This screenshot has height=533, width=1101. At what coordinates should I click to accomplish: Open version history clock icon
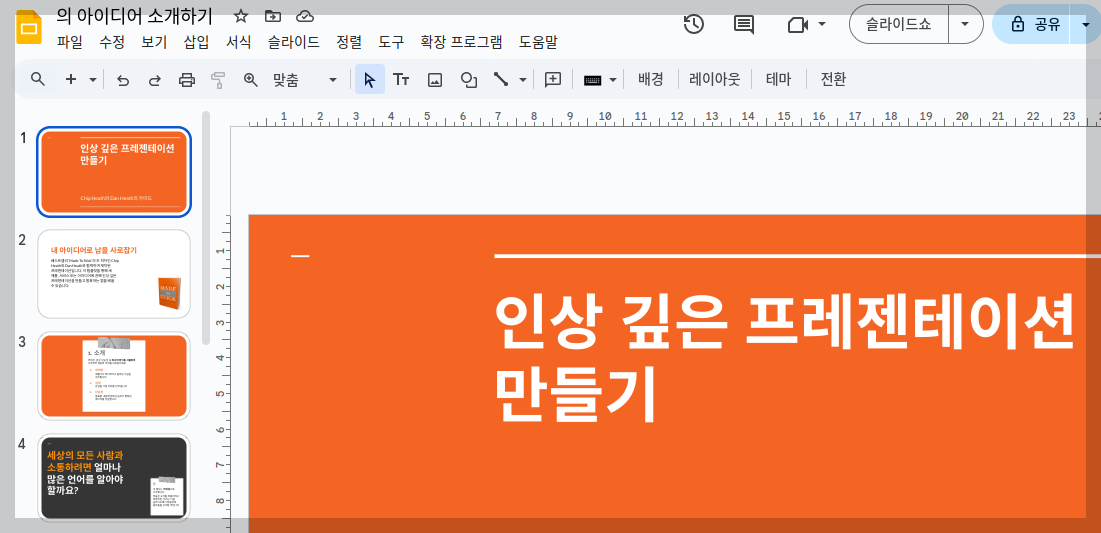pyautogui.click(x=694, y=24)
